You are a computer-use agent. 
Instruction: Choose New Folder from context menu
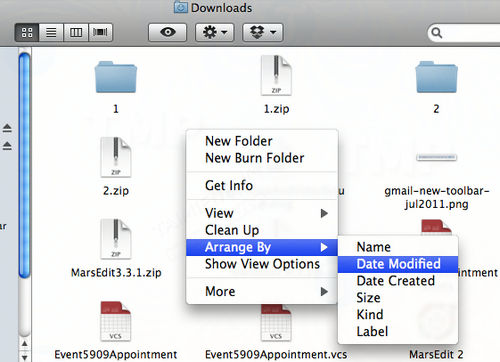[x=262, y=141]
